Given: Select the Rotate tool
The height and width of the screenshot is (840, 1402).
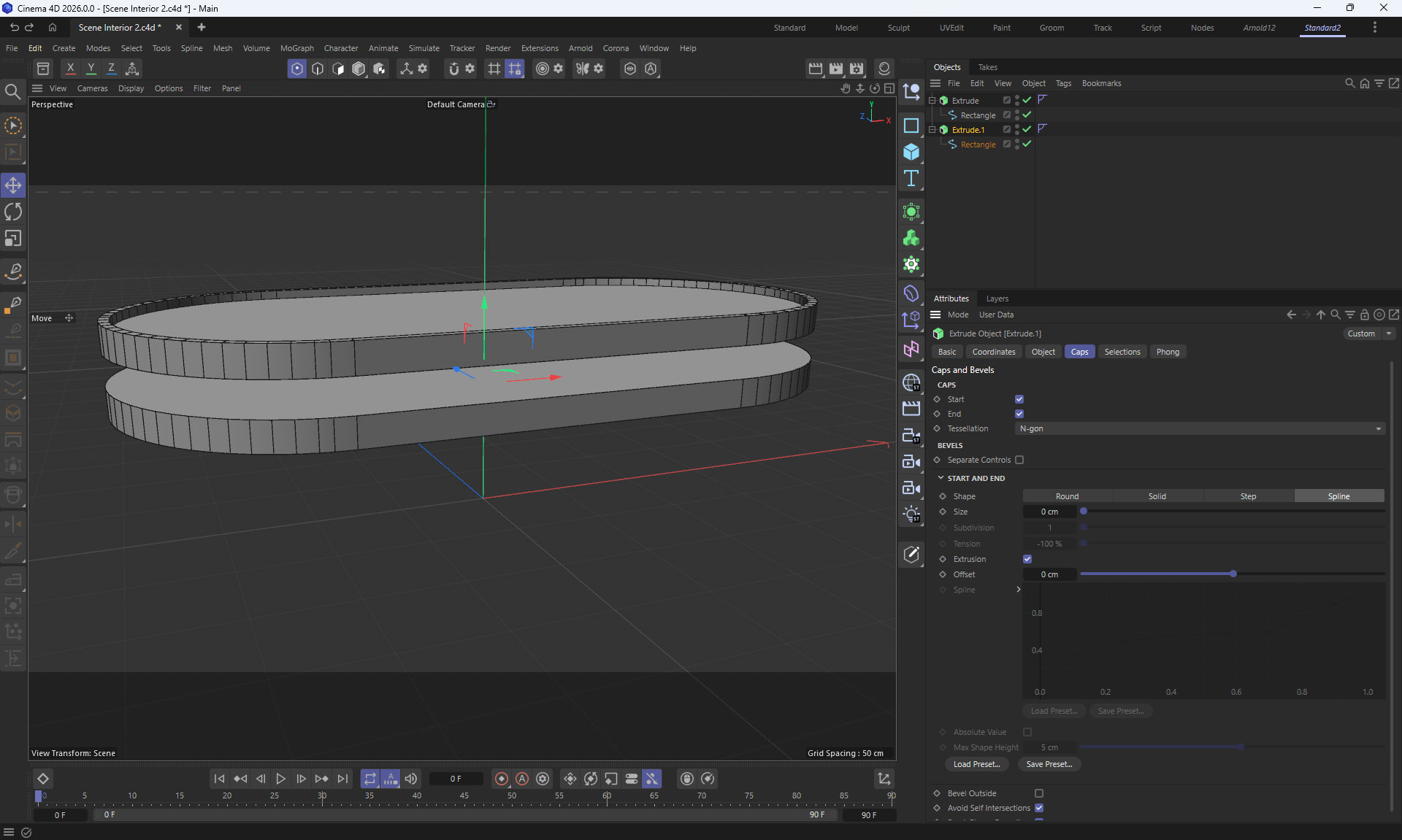Looking at the screenshot, I should 13,212.
